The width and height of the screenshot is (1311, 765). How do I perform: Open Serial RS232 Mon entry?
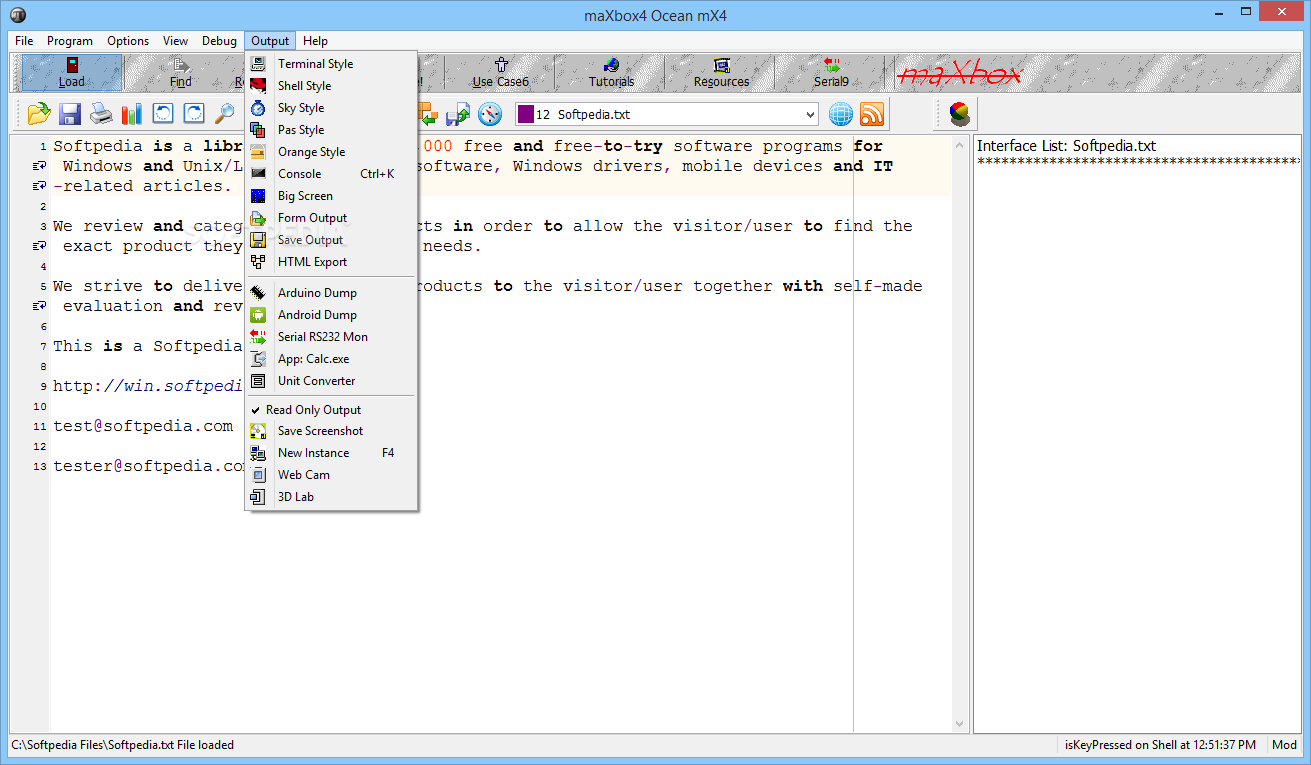(x=332, y=337)
